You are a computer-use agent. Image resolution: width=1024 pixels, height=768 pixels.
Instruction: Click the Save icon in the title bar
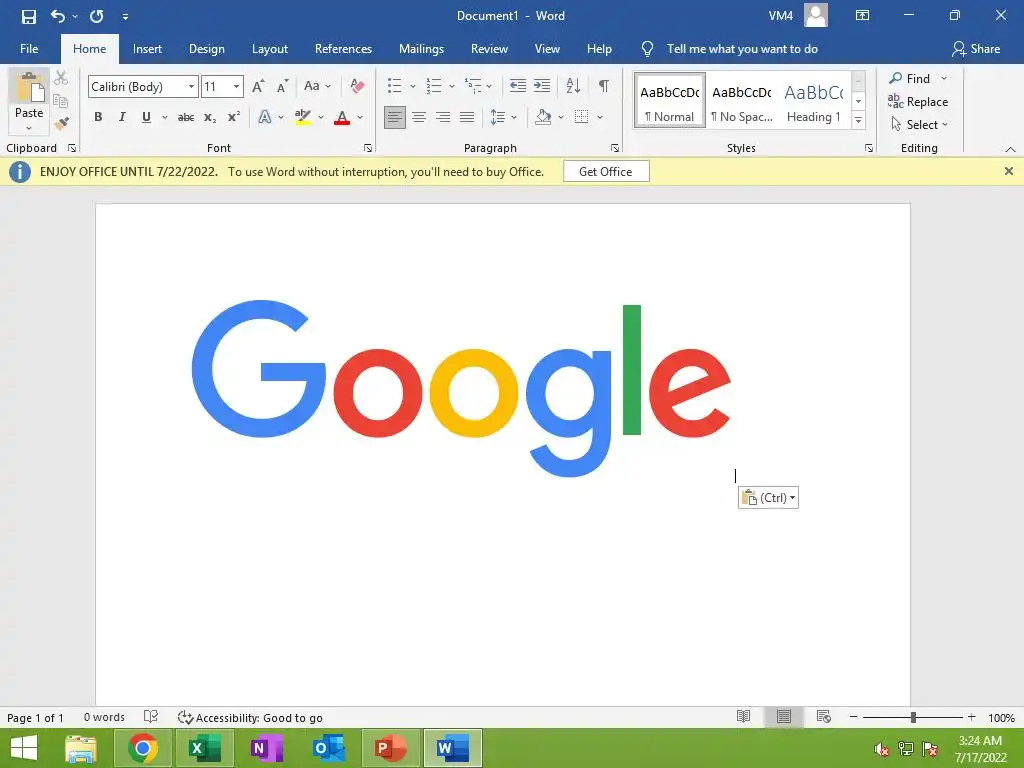pos(29,16)
